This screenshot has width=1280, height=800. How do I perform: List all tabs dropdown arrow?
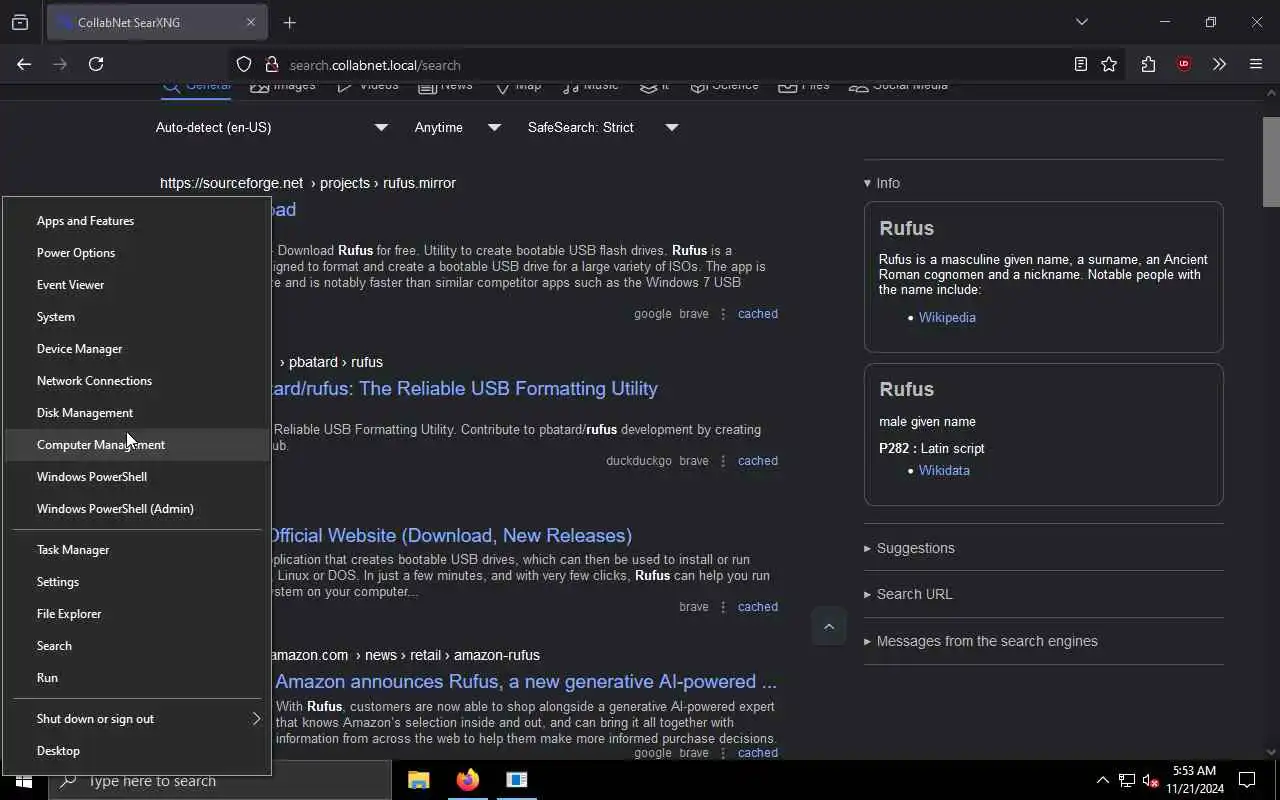(1081, 22)
